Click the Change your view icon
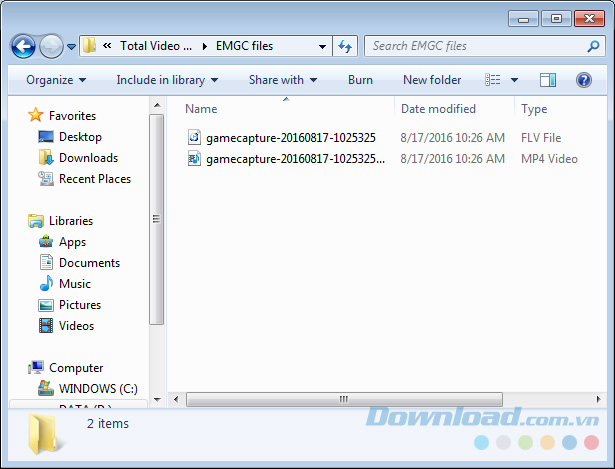Screen dimensions: 615x469 tap(493, 80)
